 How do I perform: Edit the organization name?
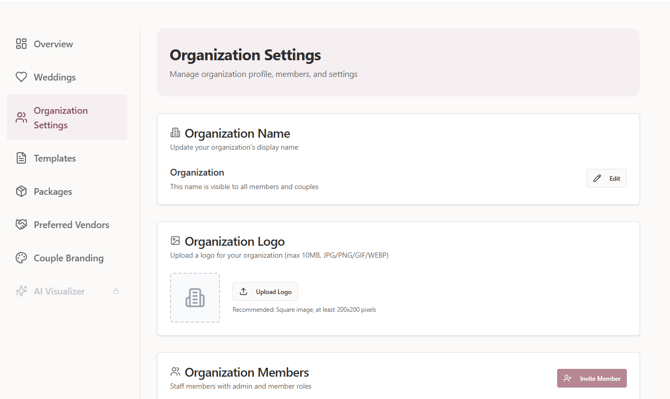(606, 178)
